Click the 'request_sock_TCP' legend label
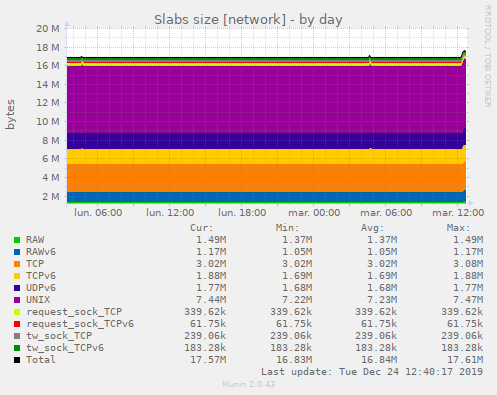497x395 pixels. tap(74, 312)
